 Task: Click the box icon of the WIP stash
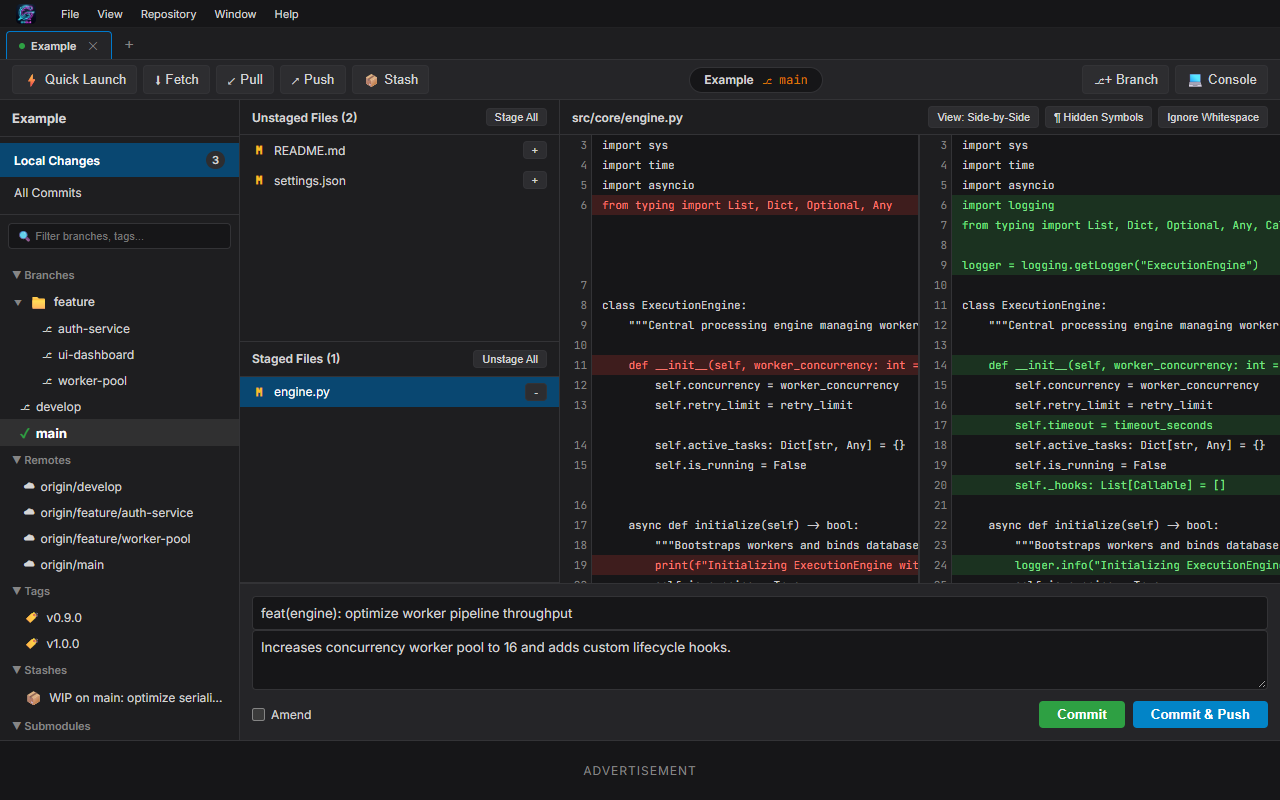pyautogui.click(x=33, y=698)
